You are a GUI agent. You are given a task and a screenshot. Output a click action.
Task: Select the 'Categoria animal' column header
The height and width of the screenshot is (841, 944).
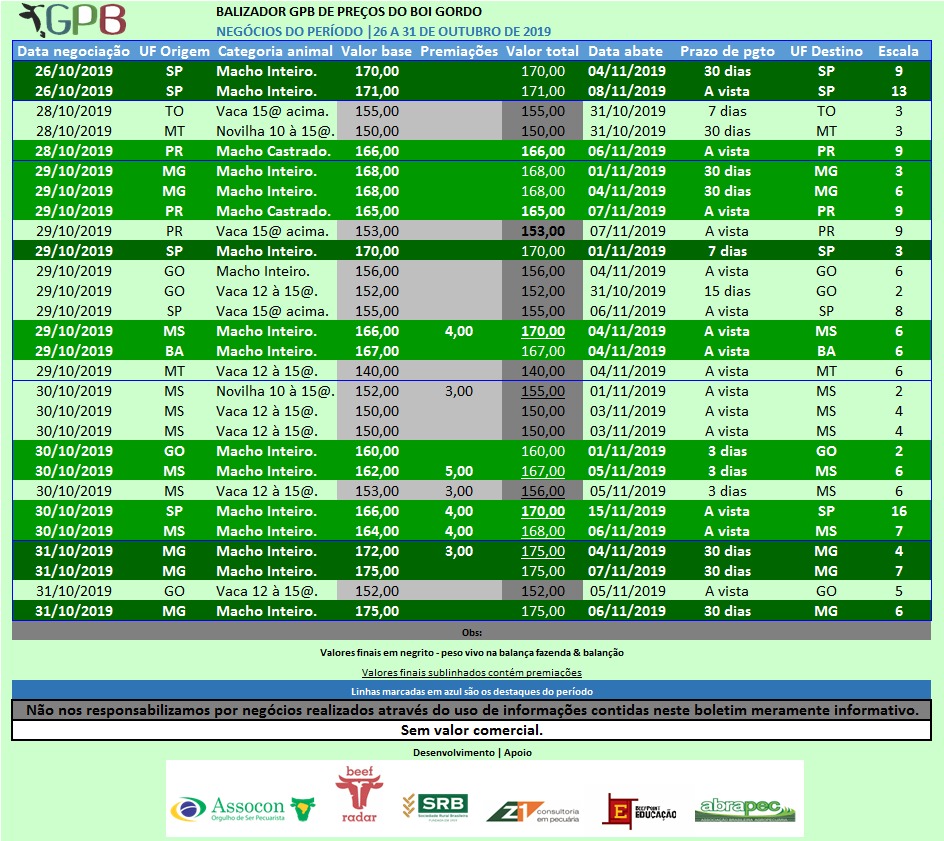pyautogui.click(x=273, y=51)
